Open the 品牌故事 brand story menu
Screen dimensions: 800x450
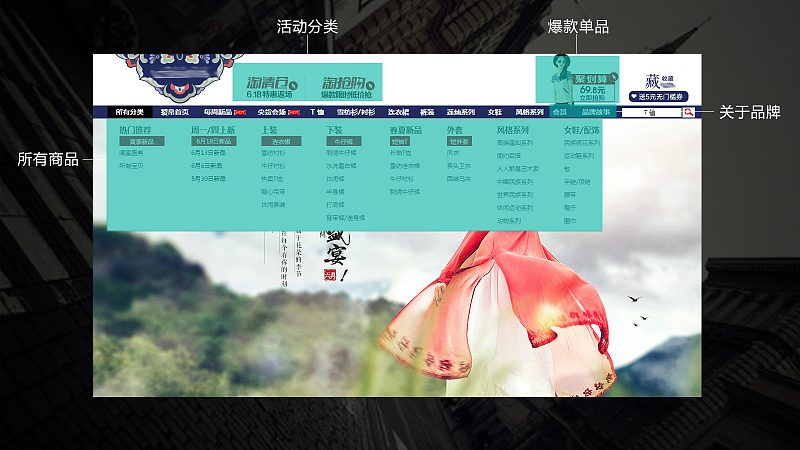pos(596,112)
